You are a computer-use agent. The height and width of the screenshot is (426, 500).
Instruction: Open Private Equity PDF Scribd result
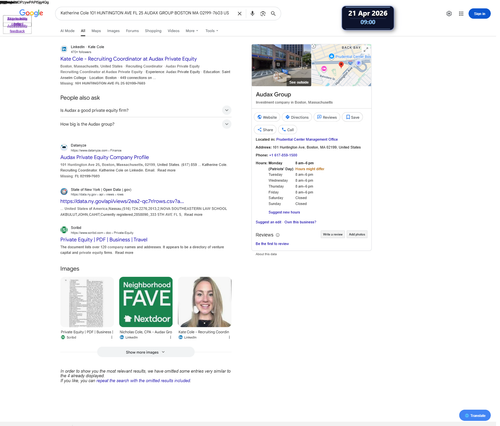pos(104,240)
